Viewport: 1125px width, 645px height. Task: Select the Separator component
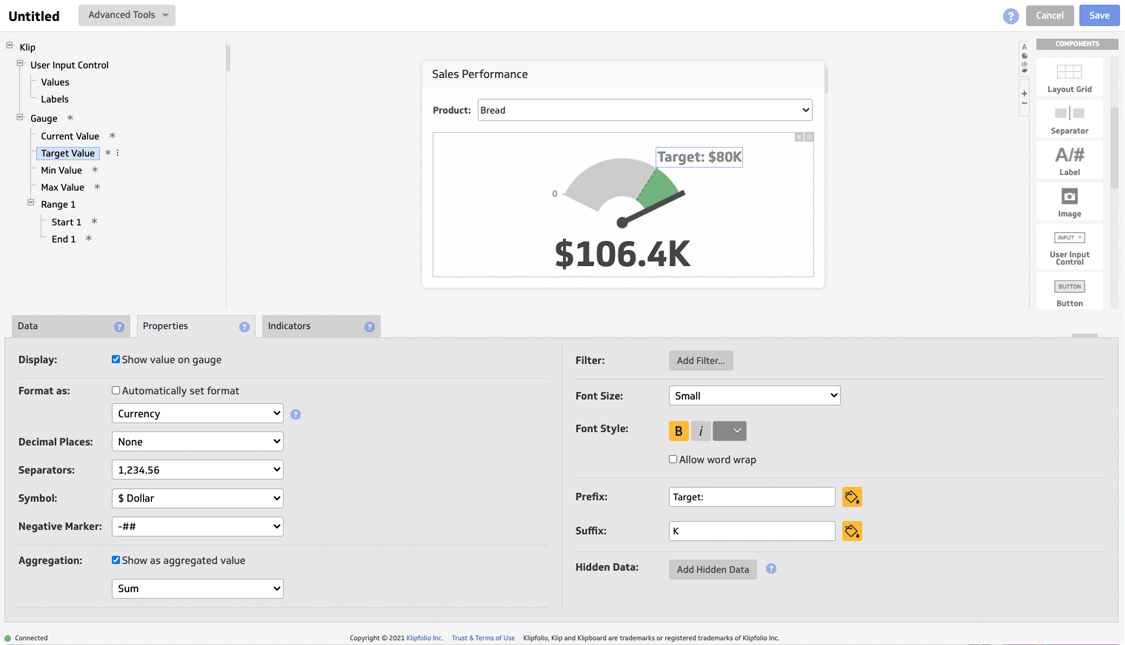click(x=1069, y=117)
